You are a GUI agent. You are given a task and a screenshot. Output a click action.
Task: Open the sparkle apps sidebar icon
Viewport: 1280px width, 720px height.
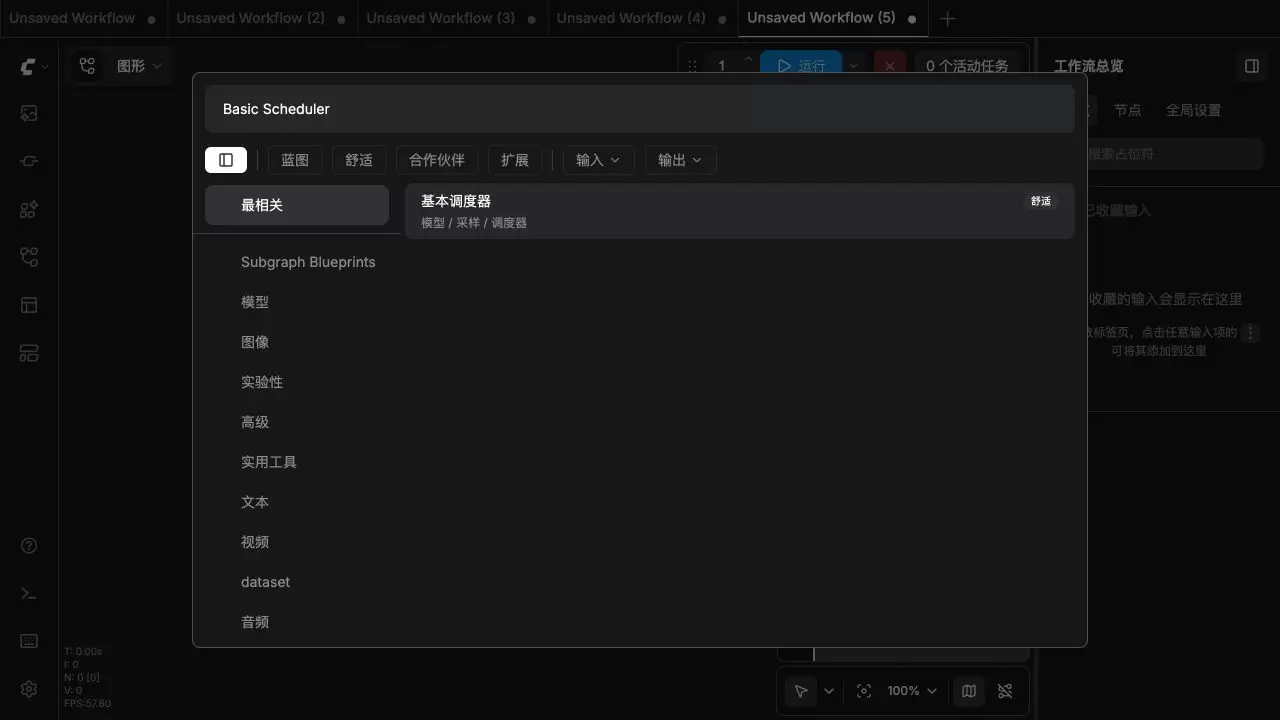(29, 210)
